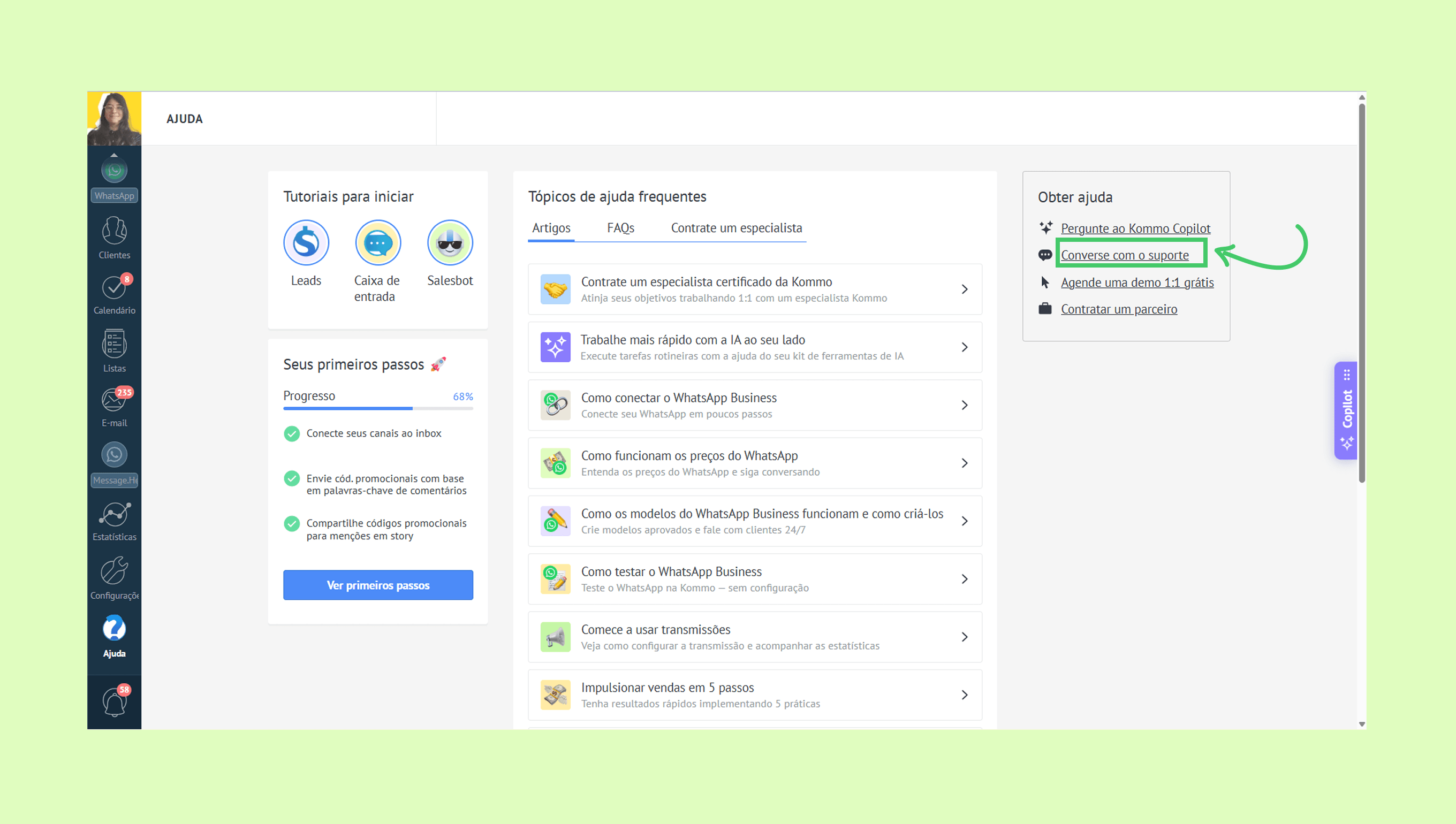
Task: Click 'Conecte seus canais ao inbox' checkmark
Action: 292,433
